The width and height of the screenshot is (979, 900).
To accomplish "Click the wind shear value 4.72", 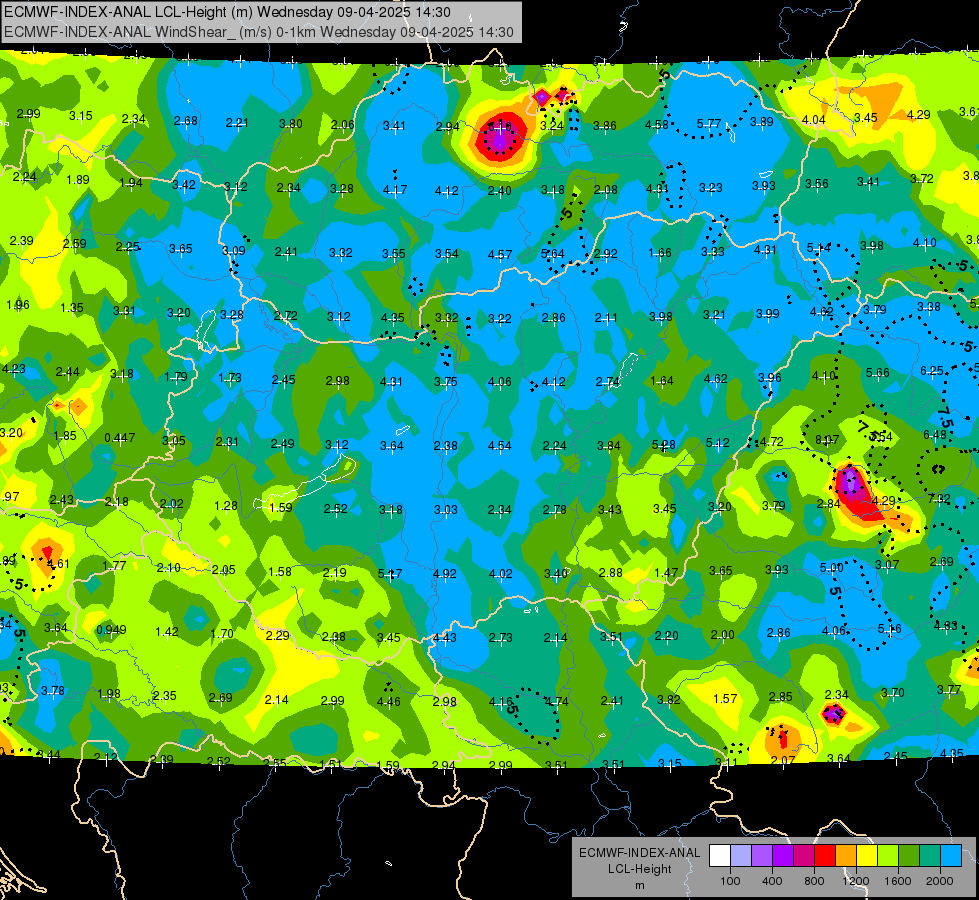I will tap(772, 442).
